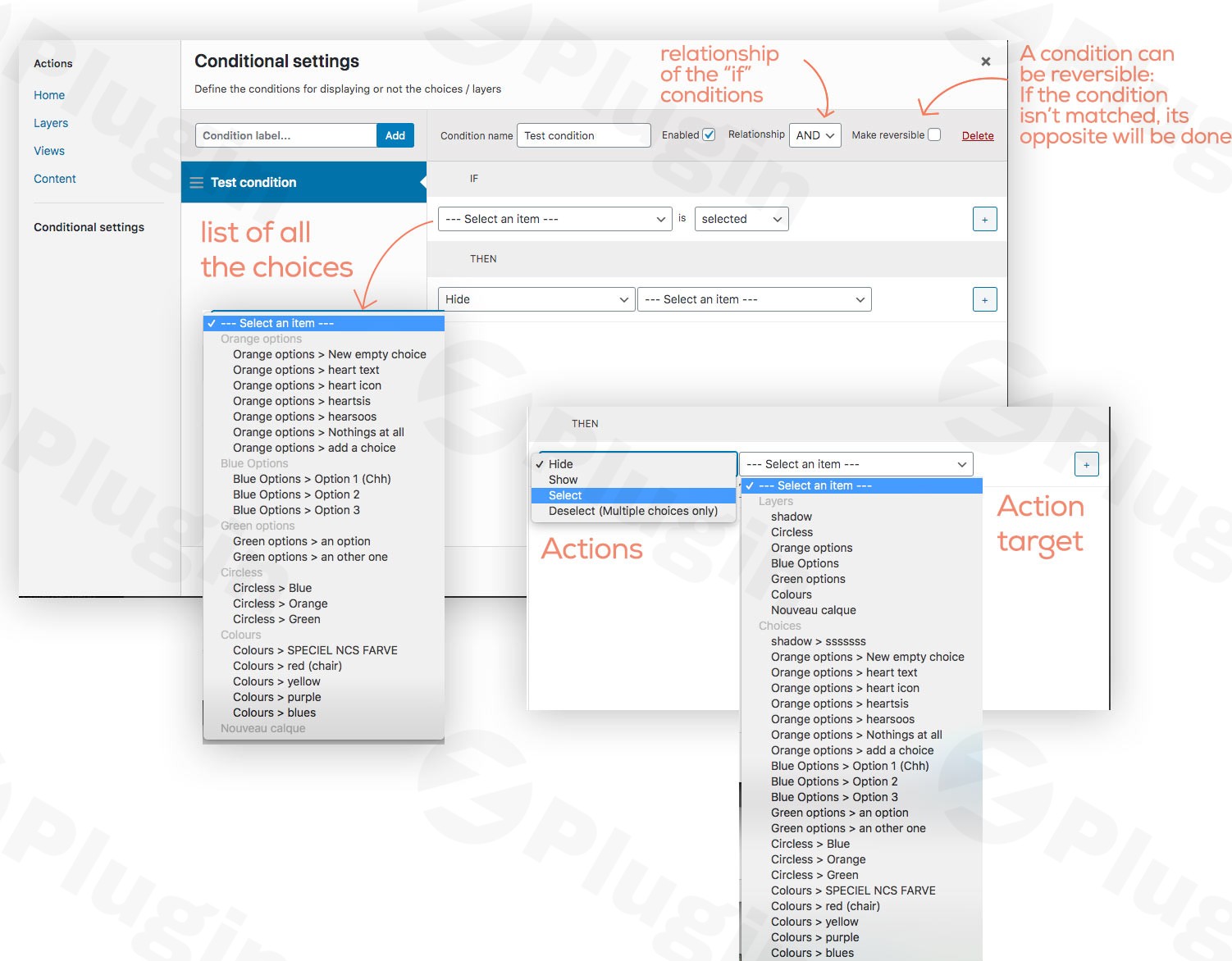Select 'Circless > Blue' in the Action target list

(x=810, y=843)
